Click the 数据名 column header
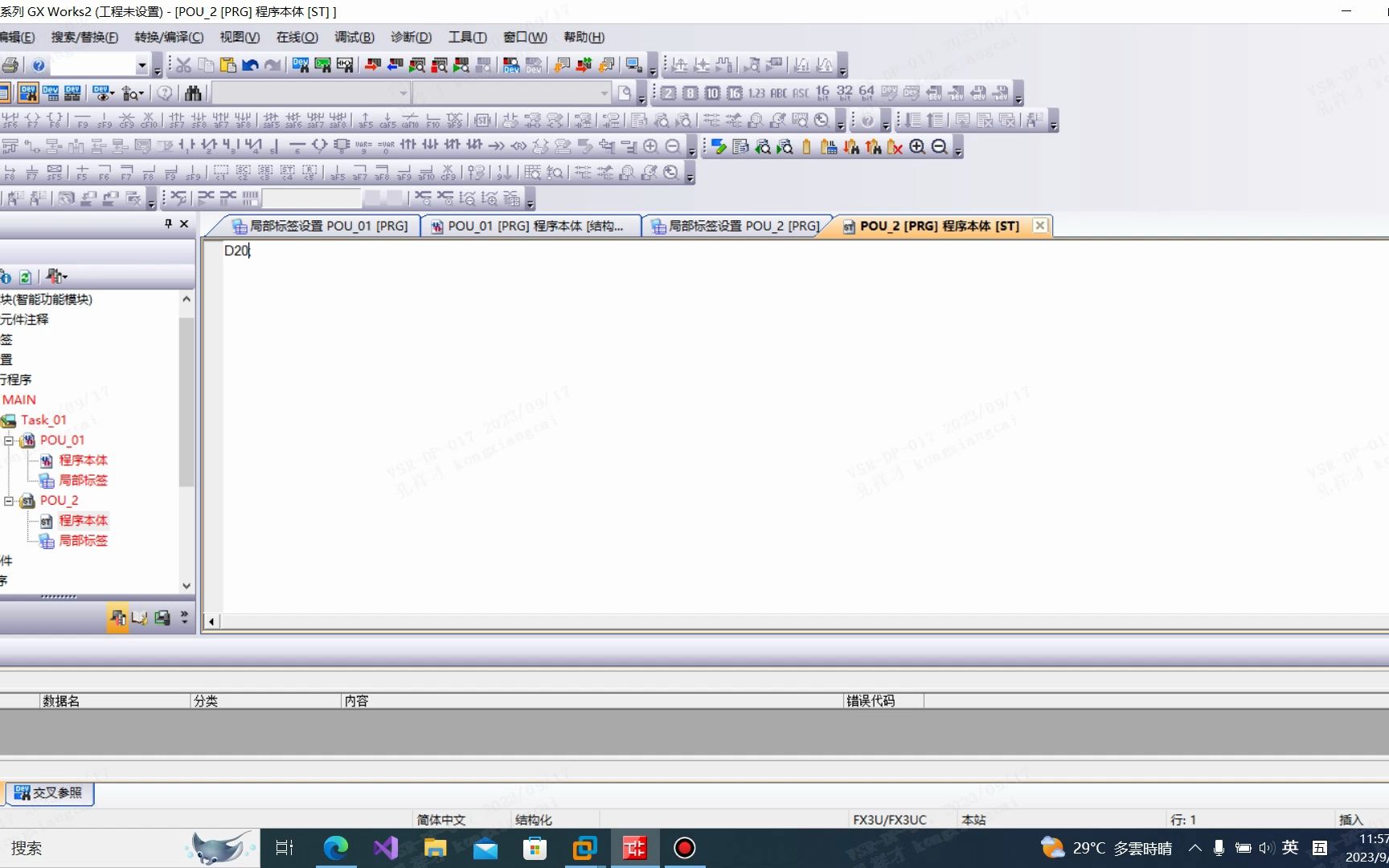 (x=115, y=701)
